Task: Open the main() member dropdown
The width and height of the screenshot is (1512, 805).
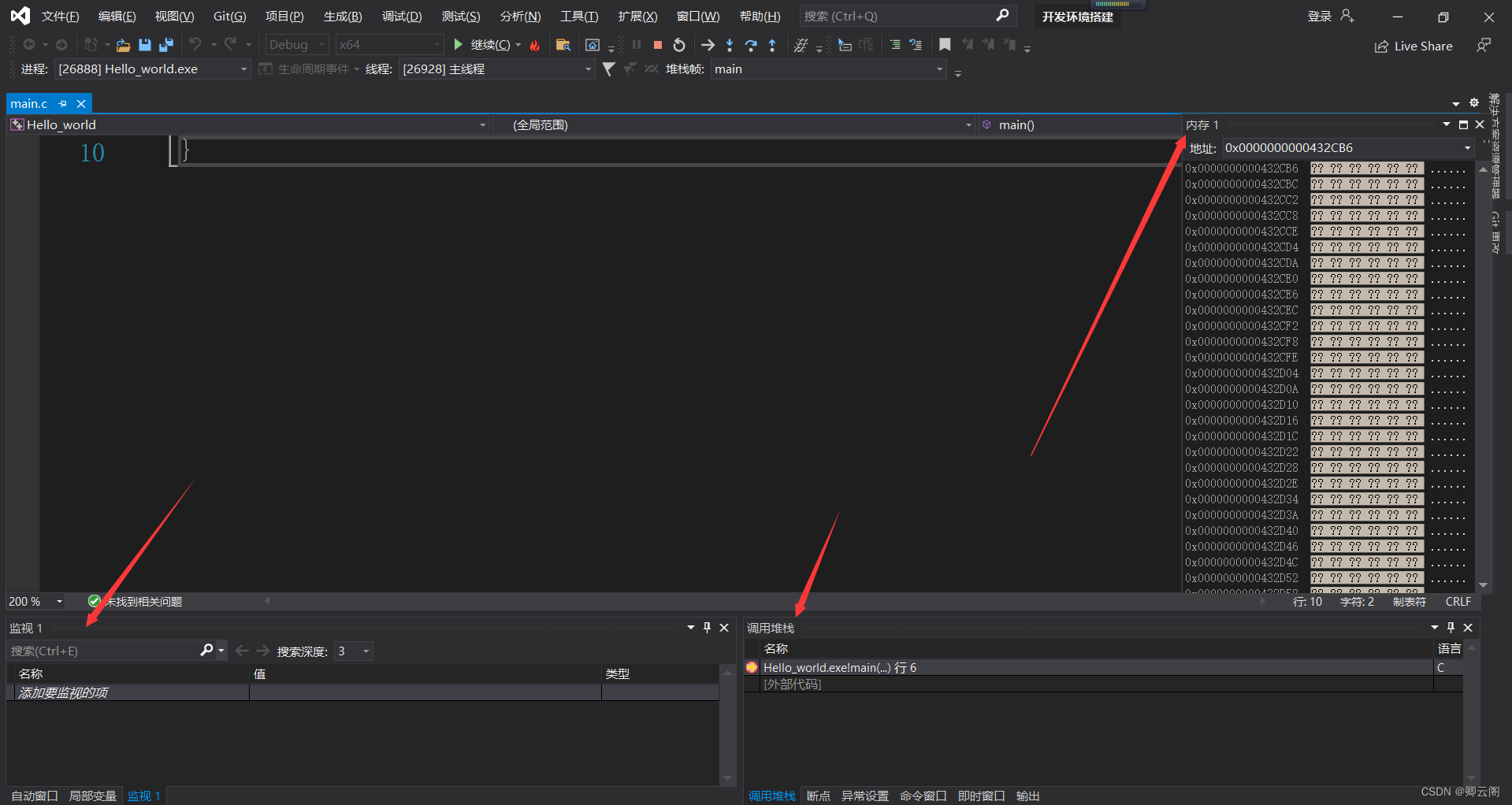Action: click(1079, 124)
